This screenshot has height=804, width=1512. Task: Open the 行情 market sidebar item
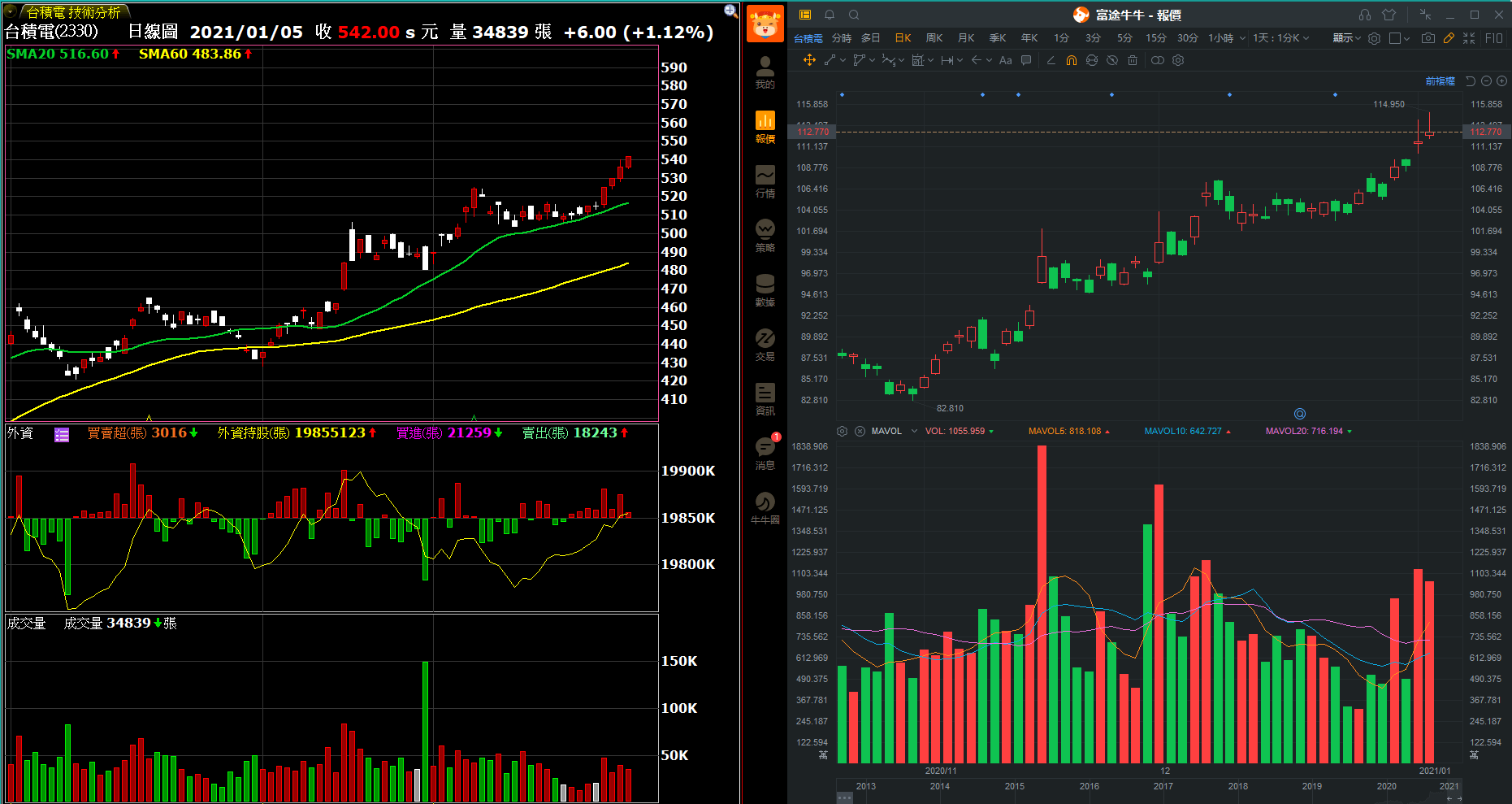pyautogui.click(x=765, y=181)
